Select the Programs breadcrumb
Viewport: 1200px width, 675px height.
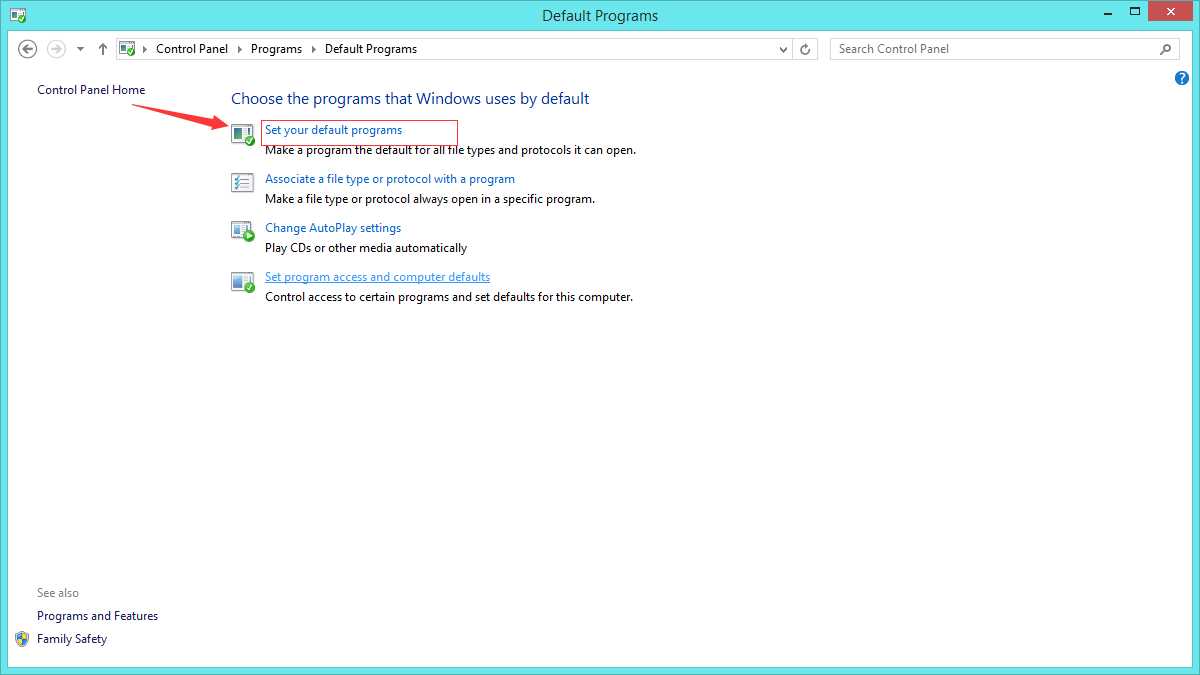[276, 48]
